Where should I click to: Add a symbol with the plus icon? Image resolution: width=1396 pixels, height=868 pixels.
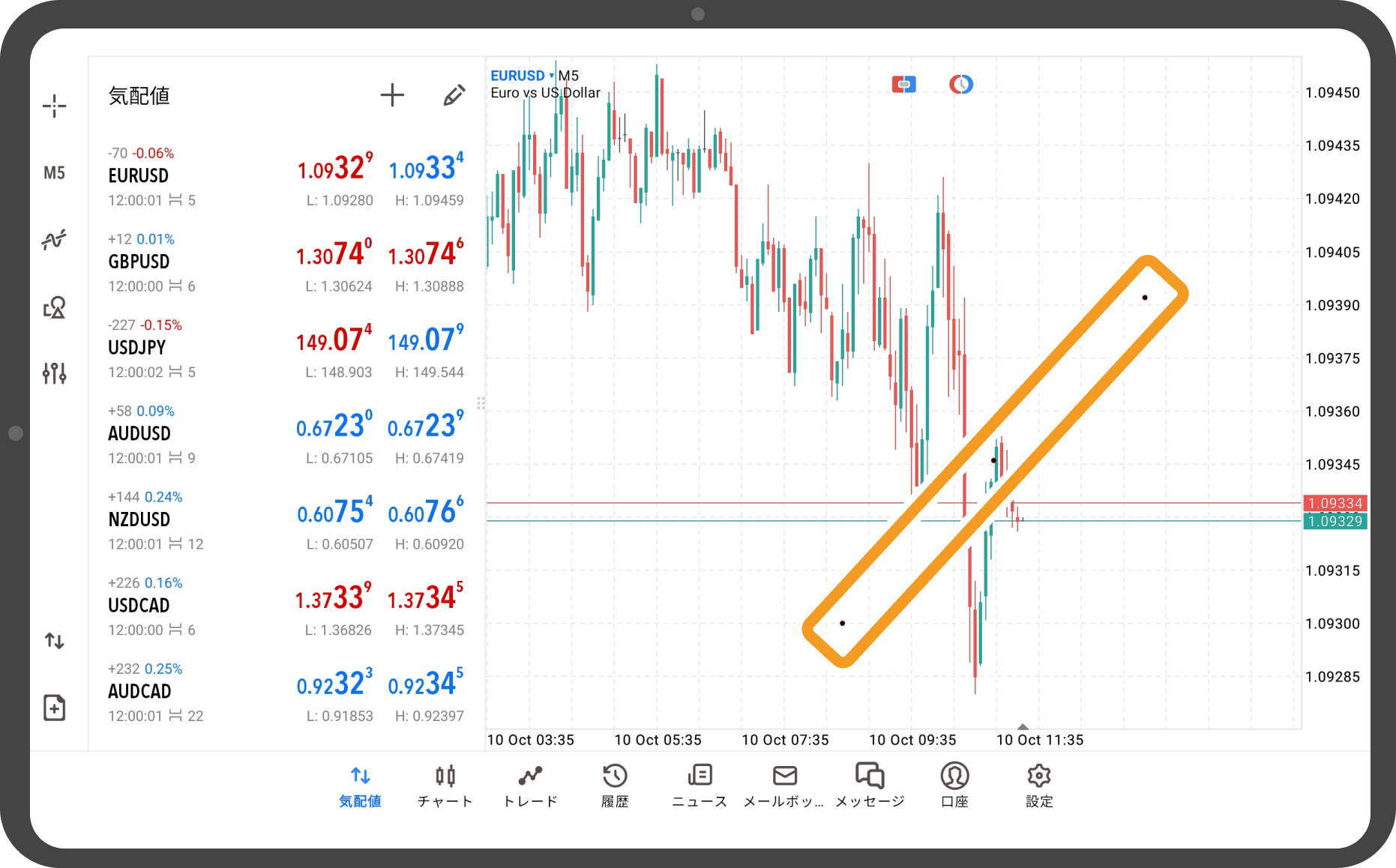tap(392, 95)
